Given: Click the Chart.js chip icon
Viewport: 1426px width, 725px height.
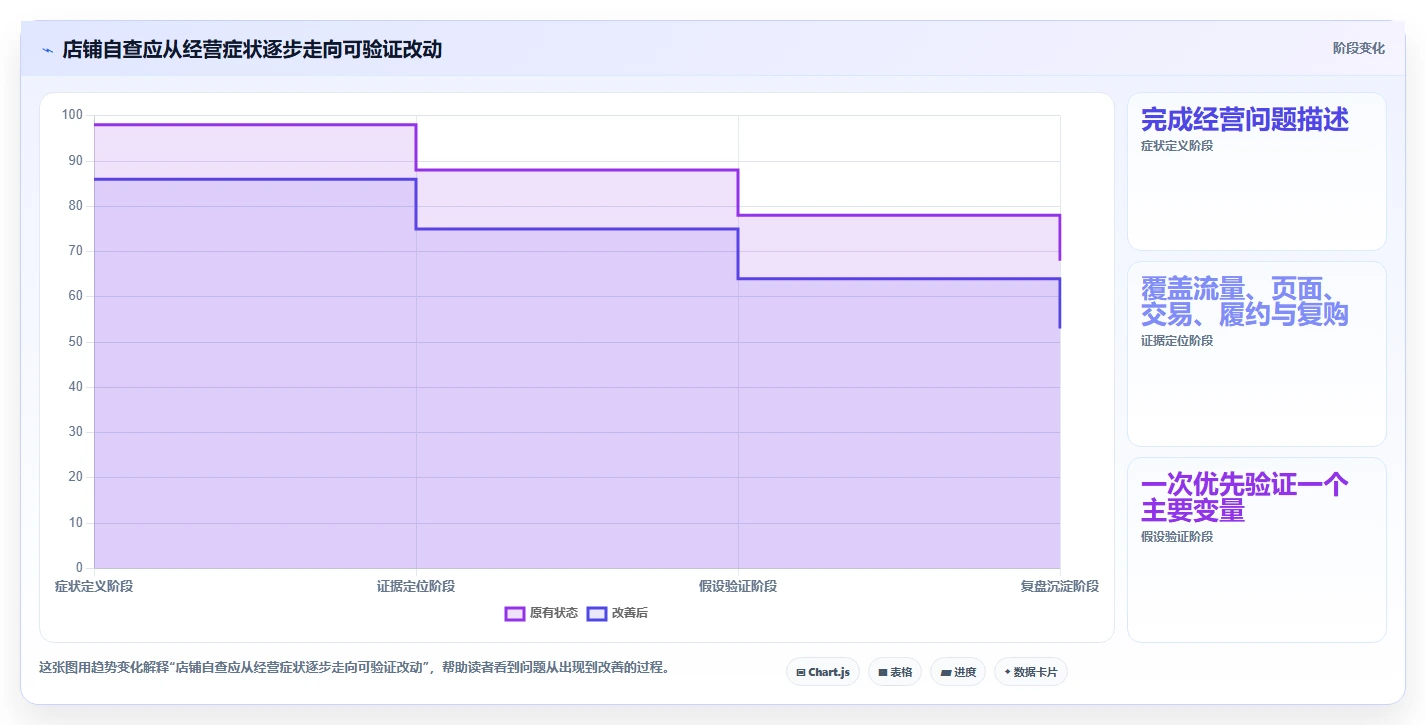Looking at the screenshot, I should coord(801,672).
